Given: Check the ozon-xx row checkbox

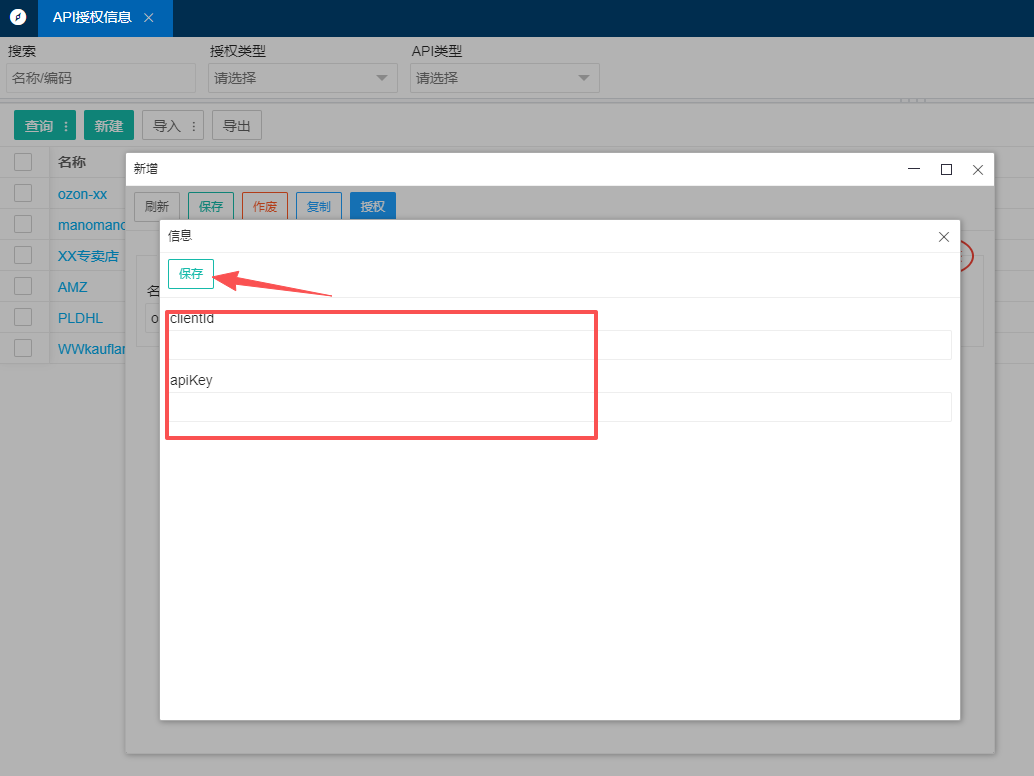Looking at the screenshot, I should (x=23, y=193).
